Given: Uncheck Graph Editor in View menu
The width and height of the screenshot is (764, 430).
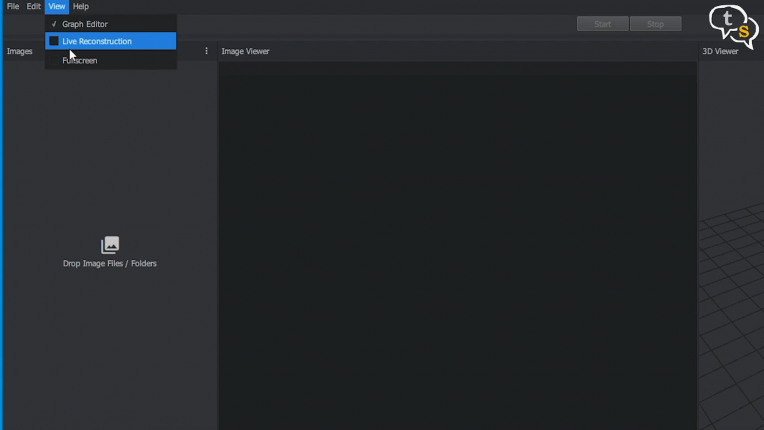Looking at the screenshot, I should pyautogui.click(x=85, y=24).
